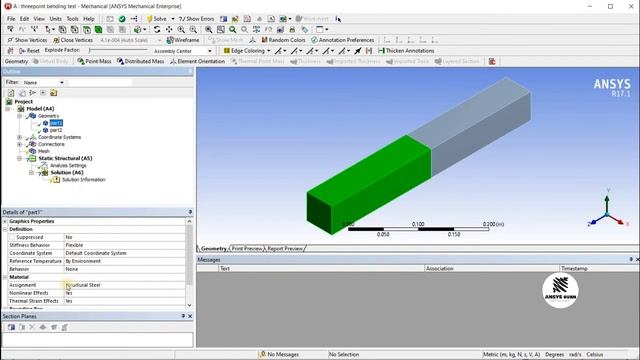Screen dimensions: 640x360
Task: Open the Edit menu
Action: (24, 19)
